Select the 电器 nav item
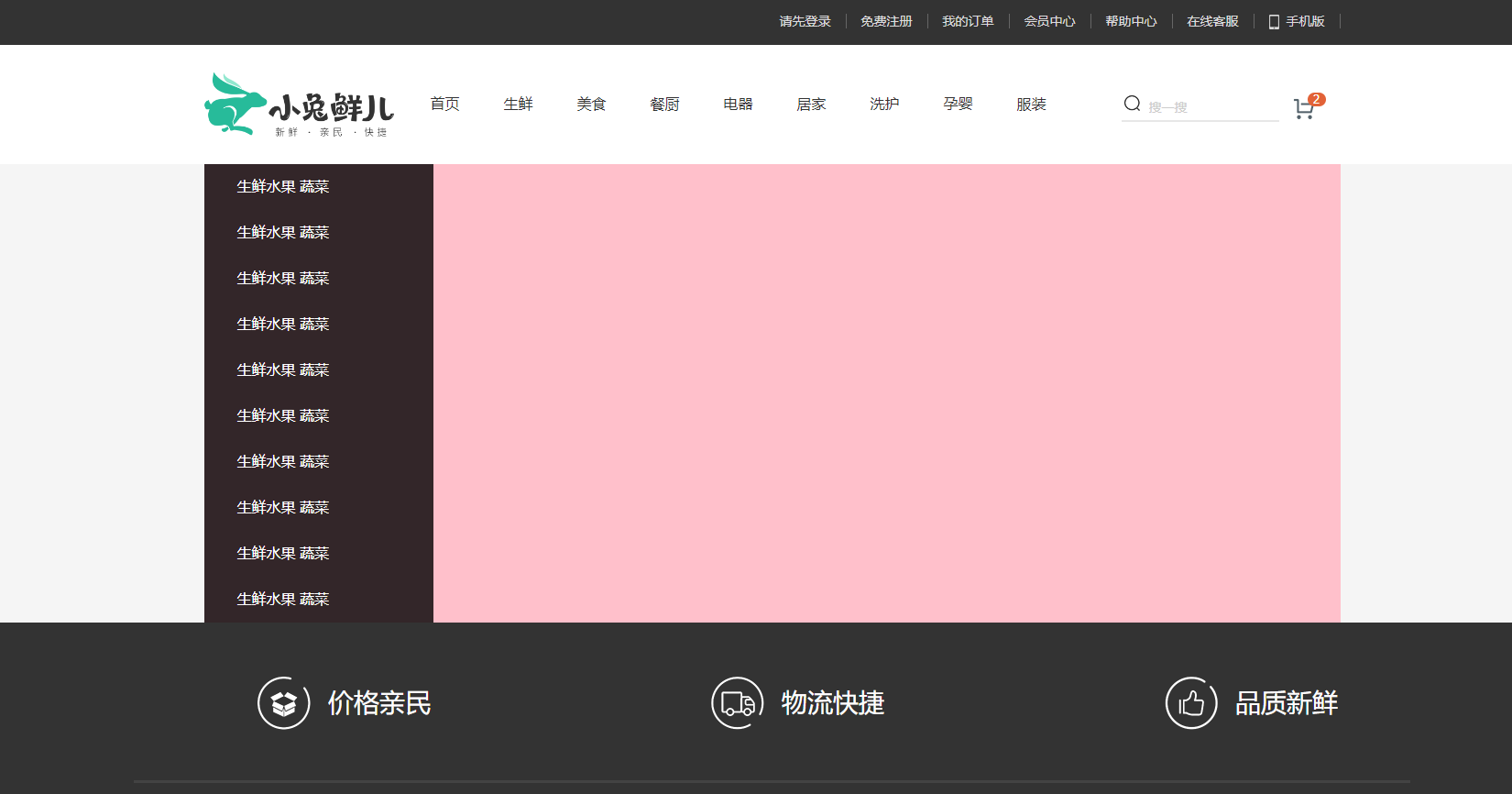Screen dimensions: 1512x794 pos(739,104)
